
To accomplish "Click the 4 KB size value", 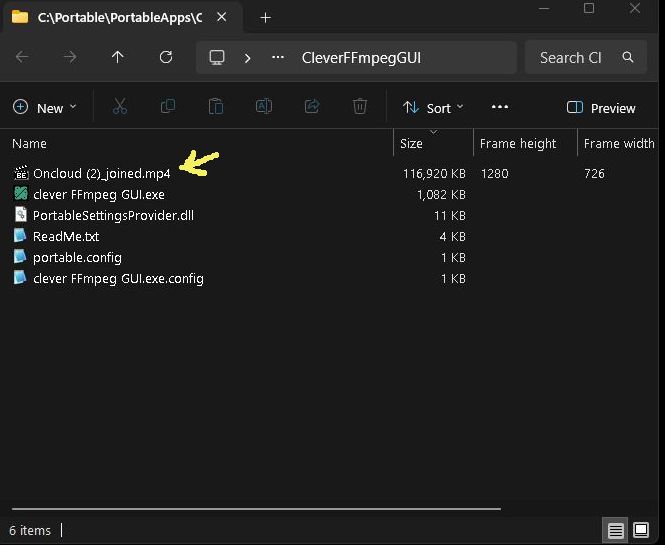I will tap(453, 236).
